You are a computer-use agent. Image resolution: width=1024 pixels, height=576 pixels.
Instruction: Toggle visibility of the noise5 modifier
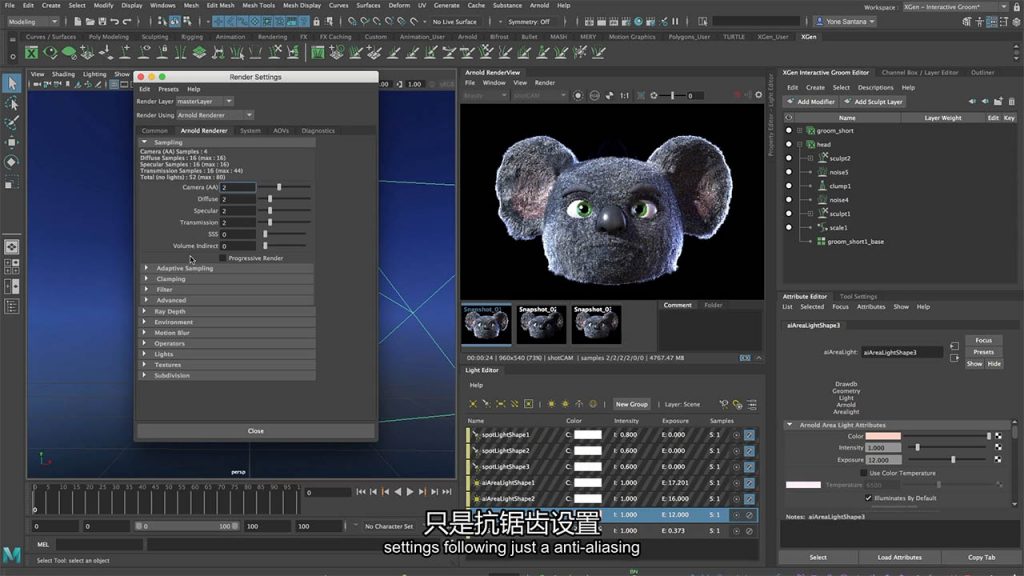(788, 172)
